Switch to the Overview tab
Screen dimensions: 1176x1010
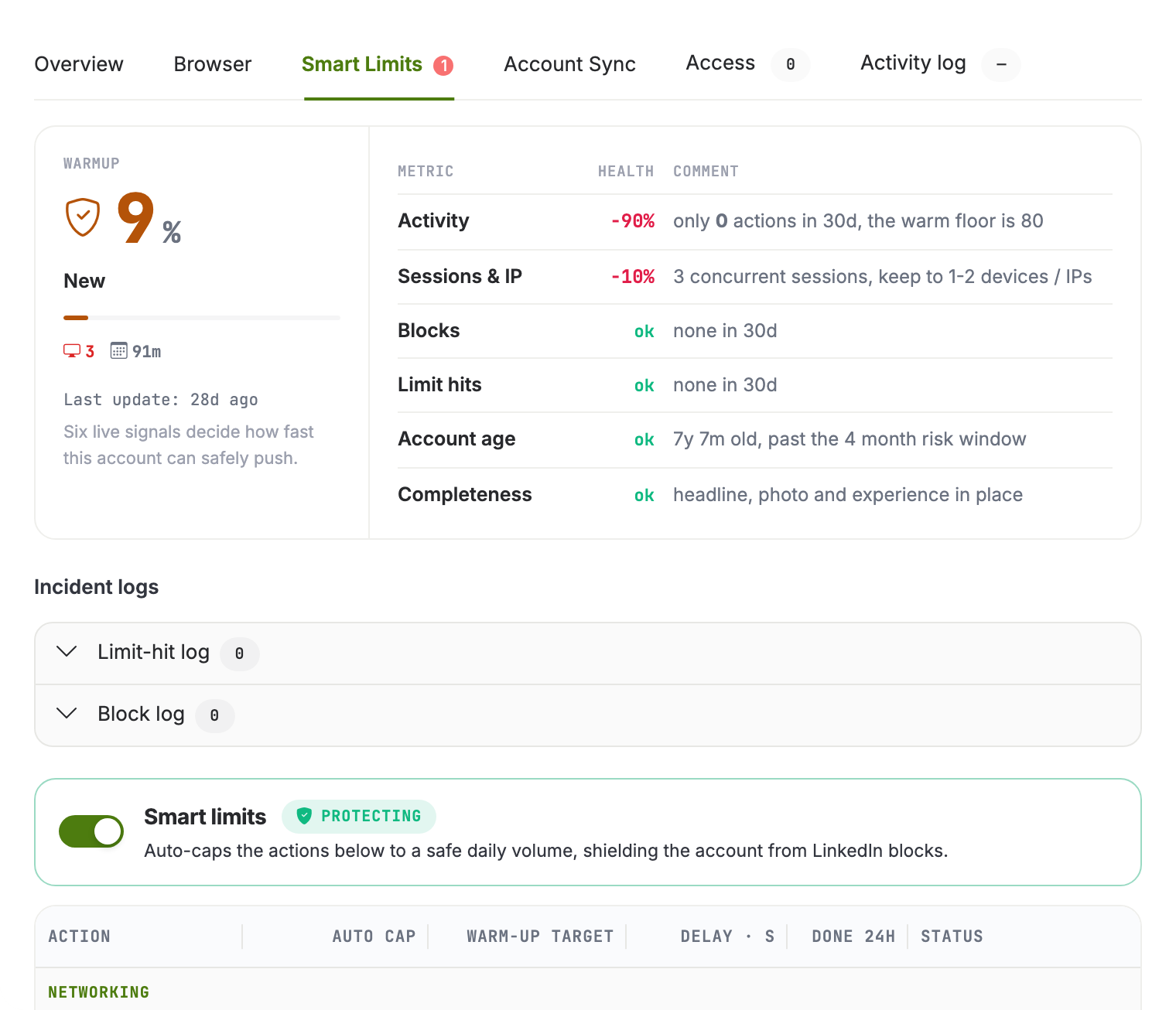[x=79, y=64]
